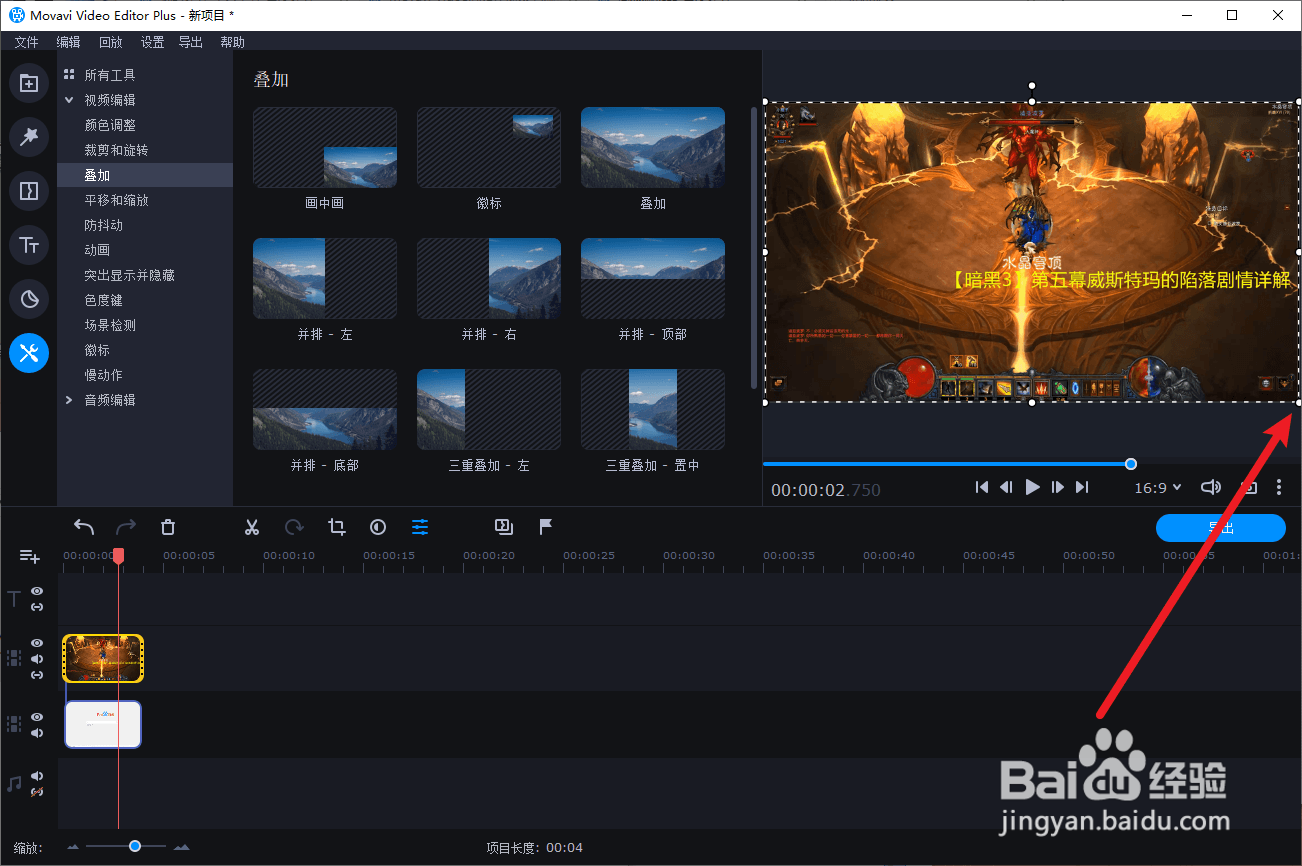Open the three-dot player options menu

click(x=1279, y=487)
